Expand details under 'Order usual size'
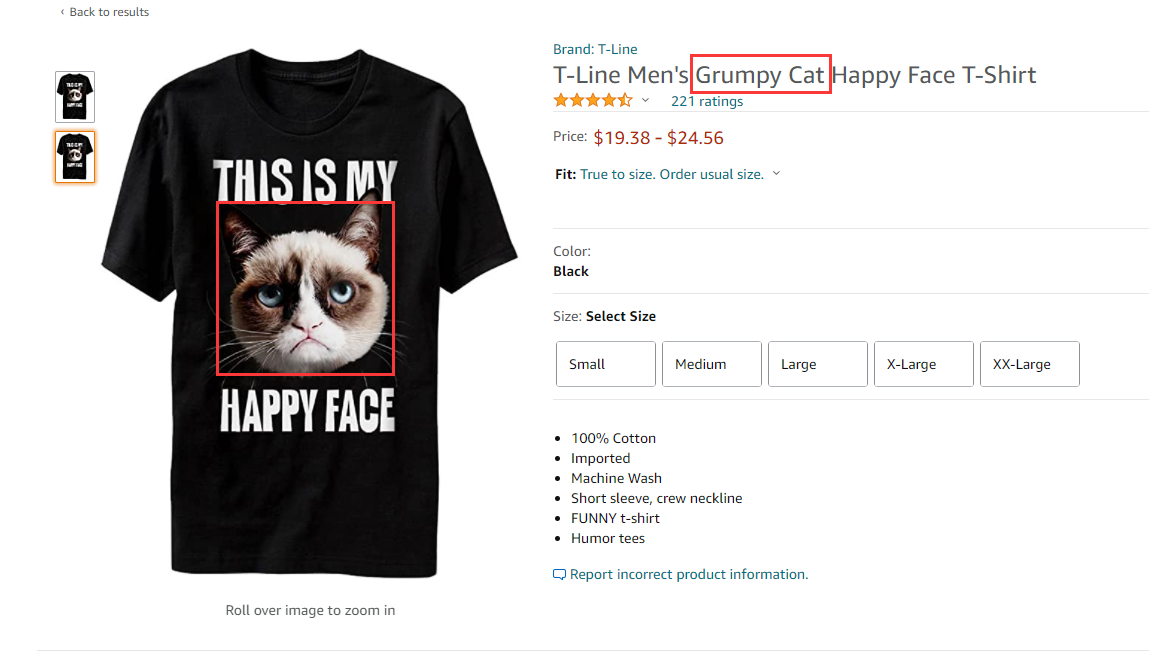The height and width of the screenshot is (659, 1149). coord(776,172)
